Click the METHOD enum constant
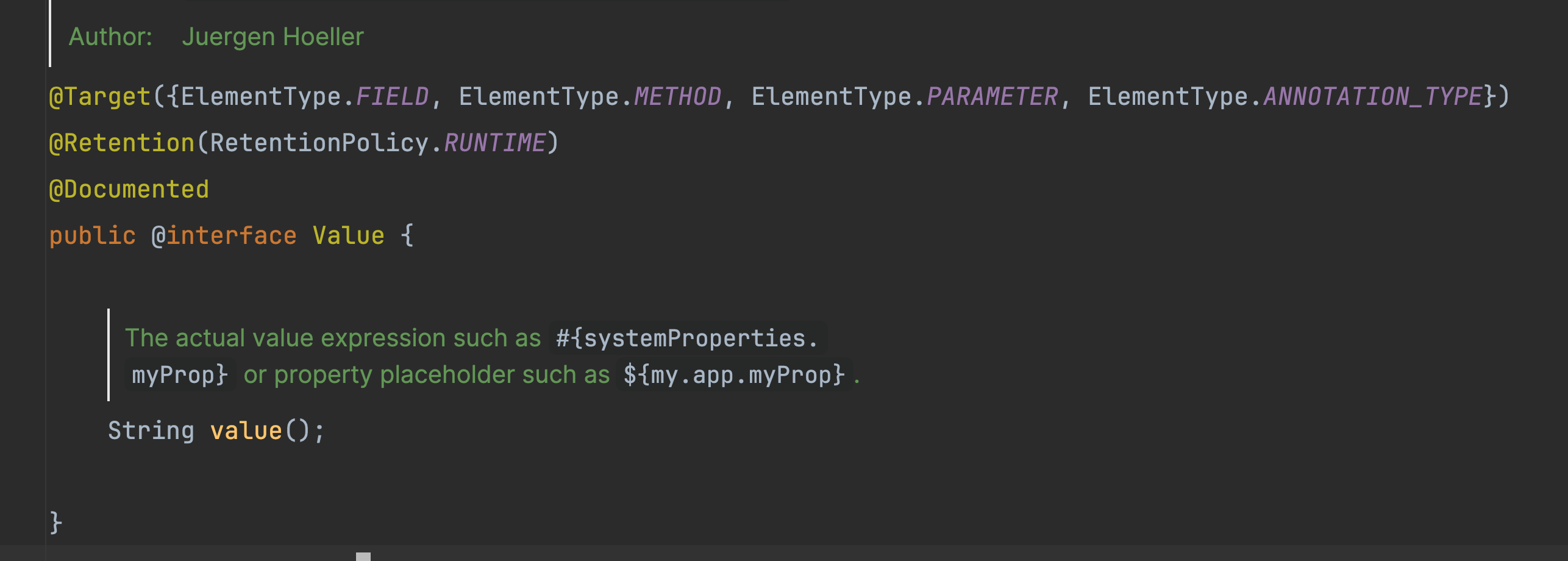1568x561 pixels. tap(678, 96)
